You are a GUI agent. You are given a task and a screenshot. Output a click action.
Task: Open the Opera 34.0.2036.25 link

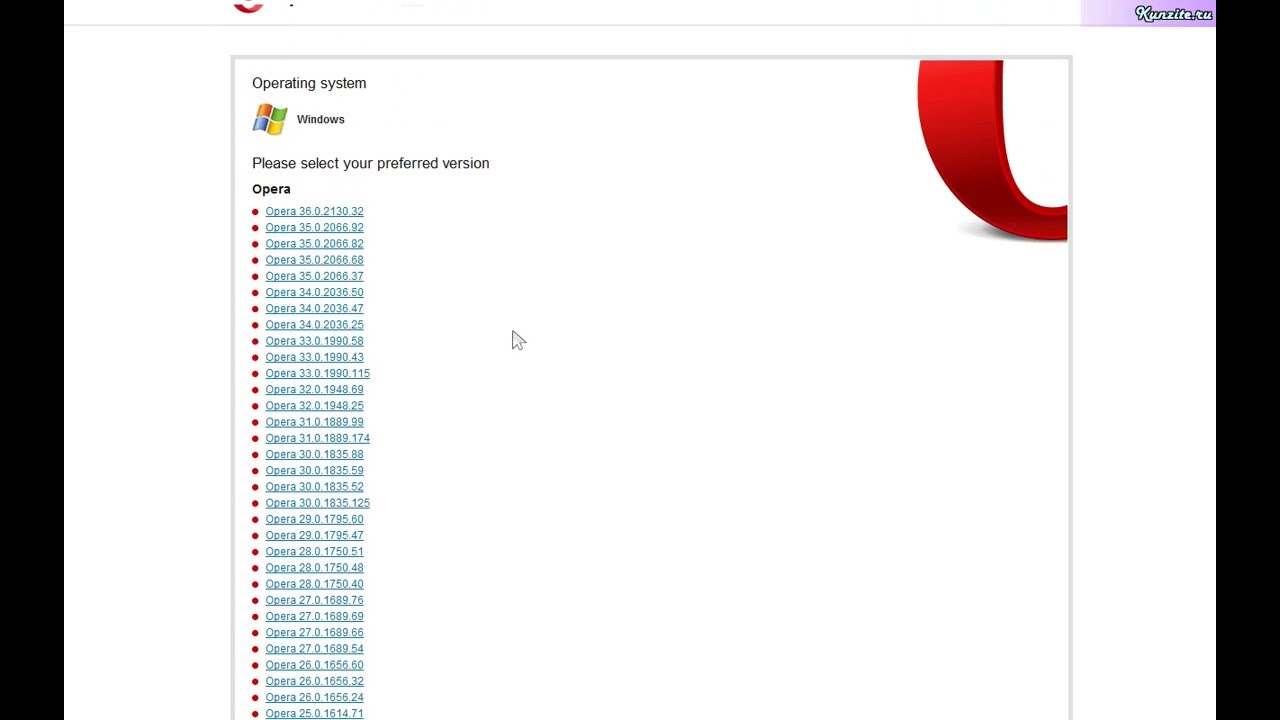(x=314, y=324)
